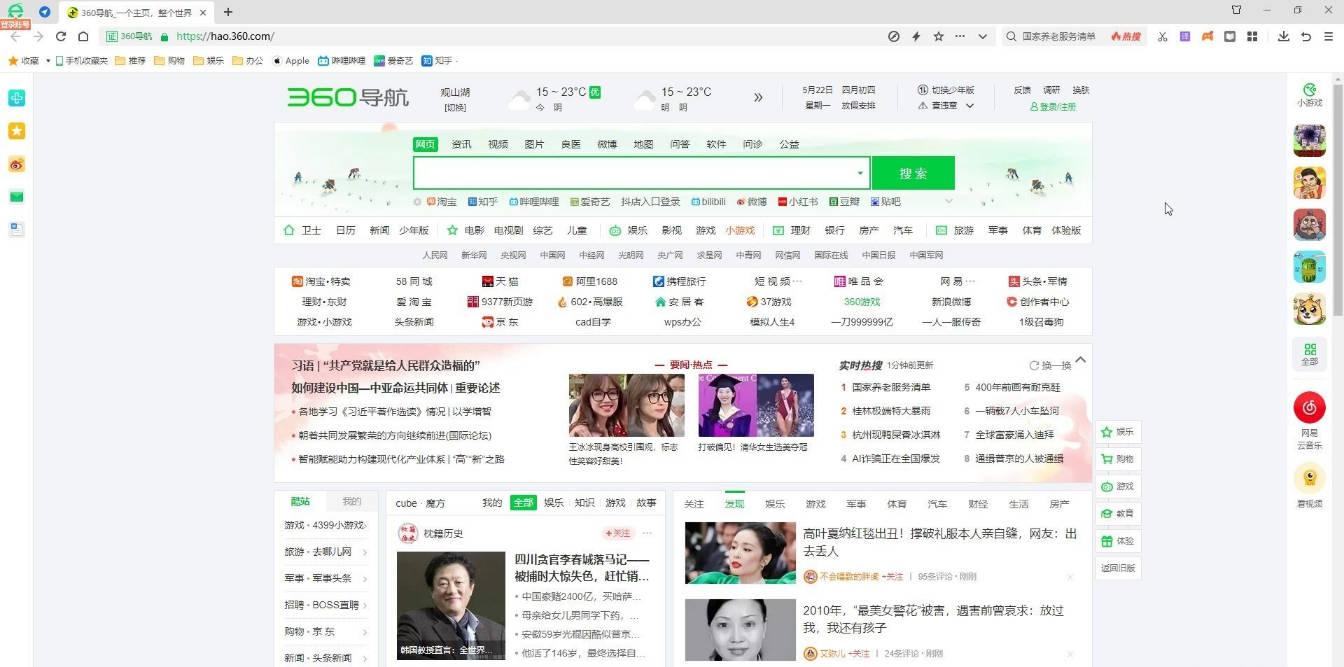1344x667 pixels.
Task: Open the search suggestion dropdown arrow
Action: (859, 173)
